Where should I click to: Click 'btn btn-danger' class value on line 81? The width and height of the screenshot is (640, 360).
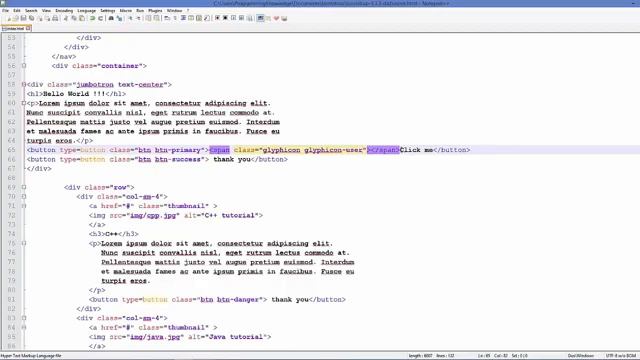pos(230,300)
